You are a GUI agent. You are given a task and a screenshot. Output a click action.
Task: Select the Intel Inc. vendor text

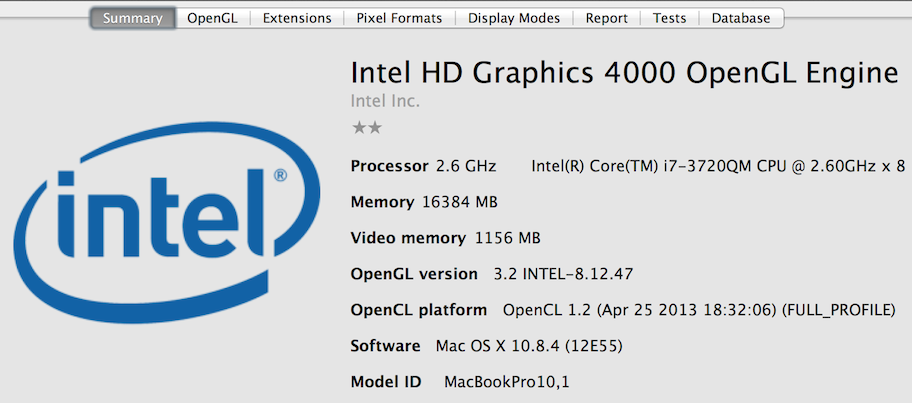click(385, 101)
